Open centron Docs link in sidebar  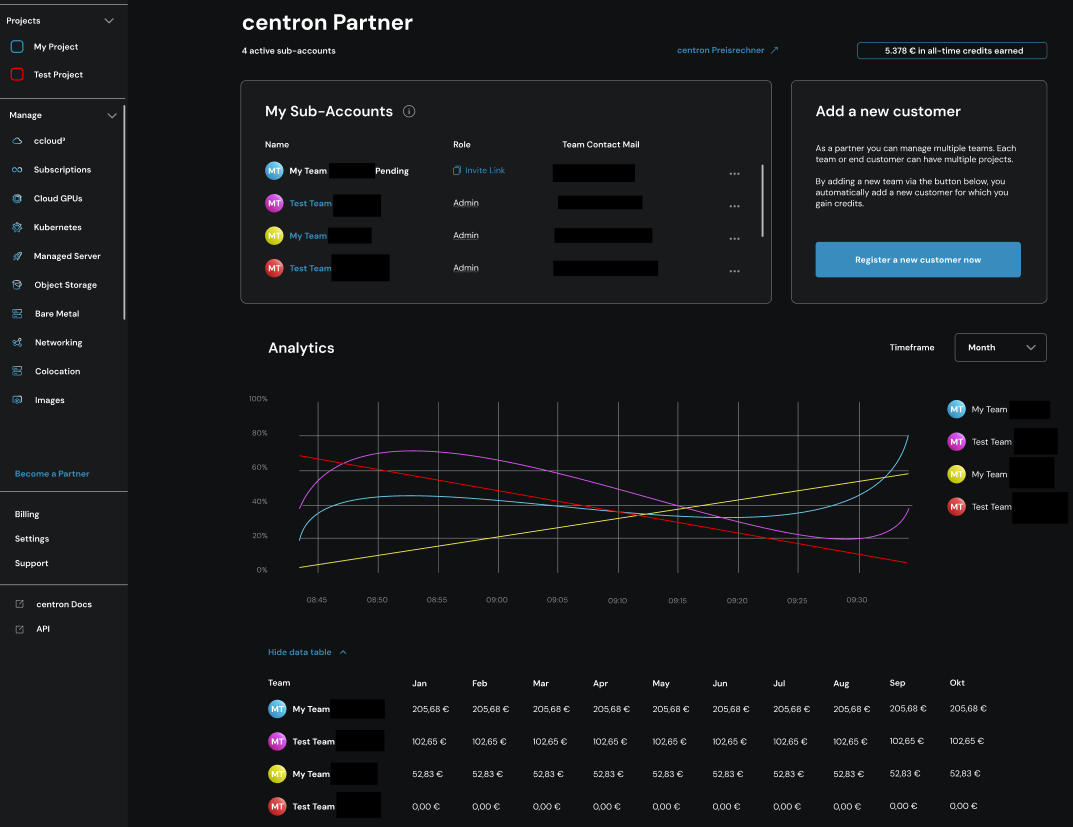click(x=64, y=604)
